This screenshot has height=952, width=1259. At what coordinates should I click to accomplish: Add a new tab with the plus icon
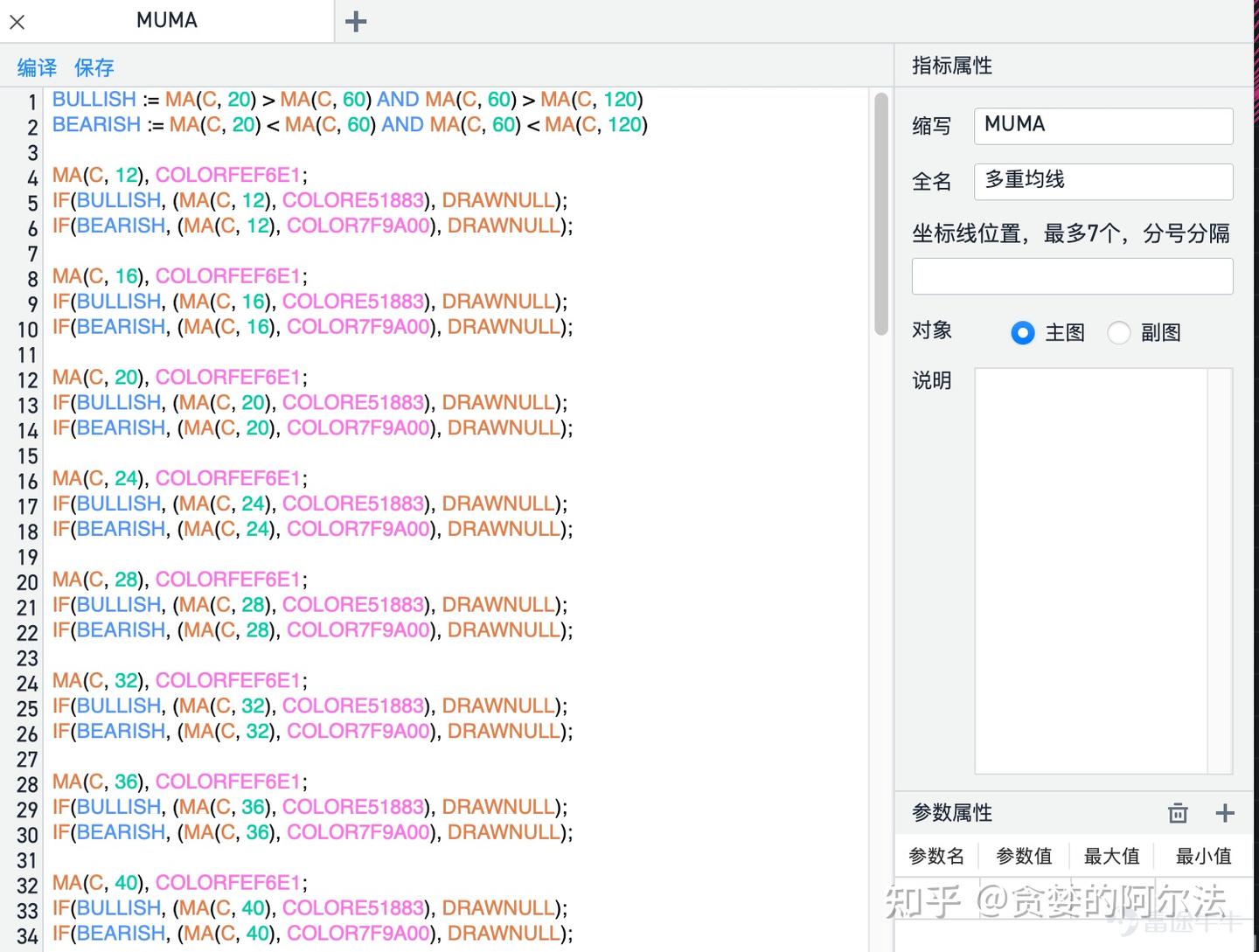pos(356,22)
